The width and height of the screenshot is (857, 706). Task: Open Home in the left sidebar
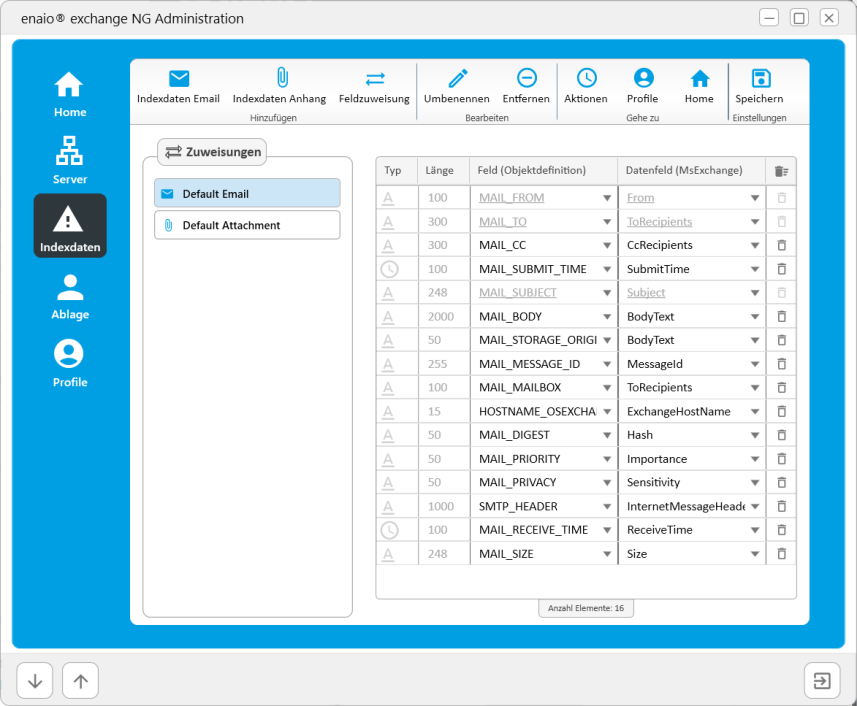70,94
